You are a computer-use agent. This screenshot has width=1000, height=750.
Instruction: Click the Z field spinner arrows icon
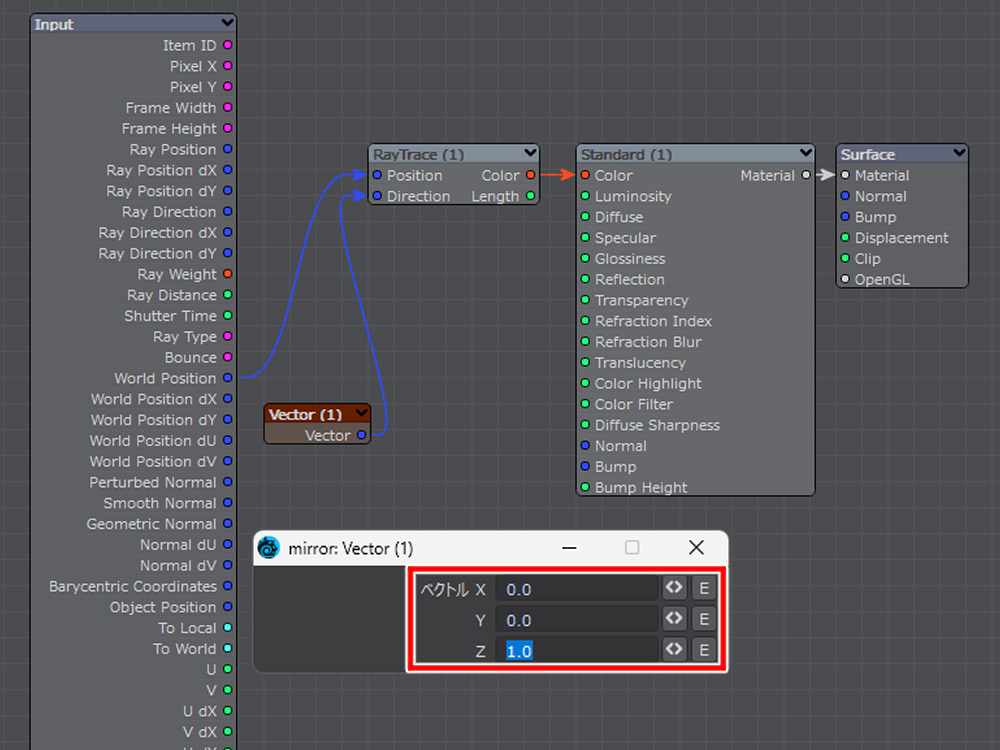(674, 650)
